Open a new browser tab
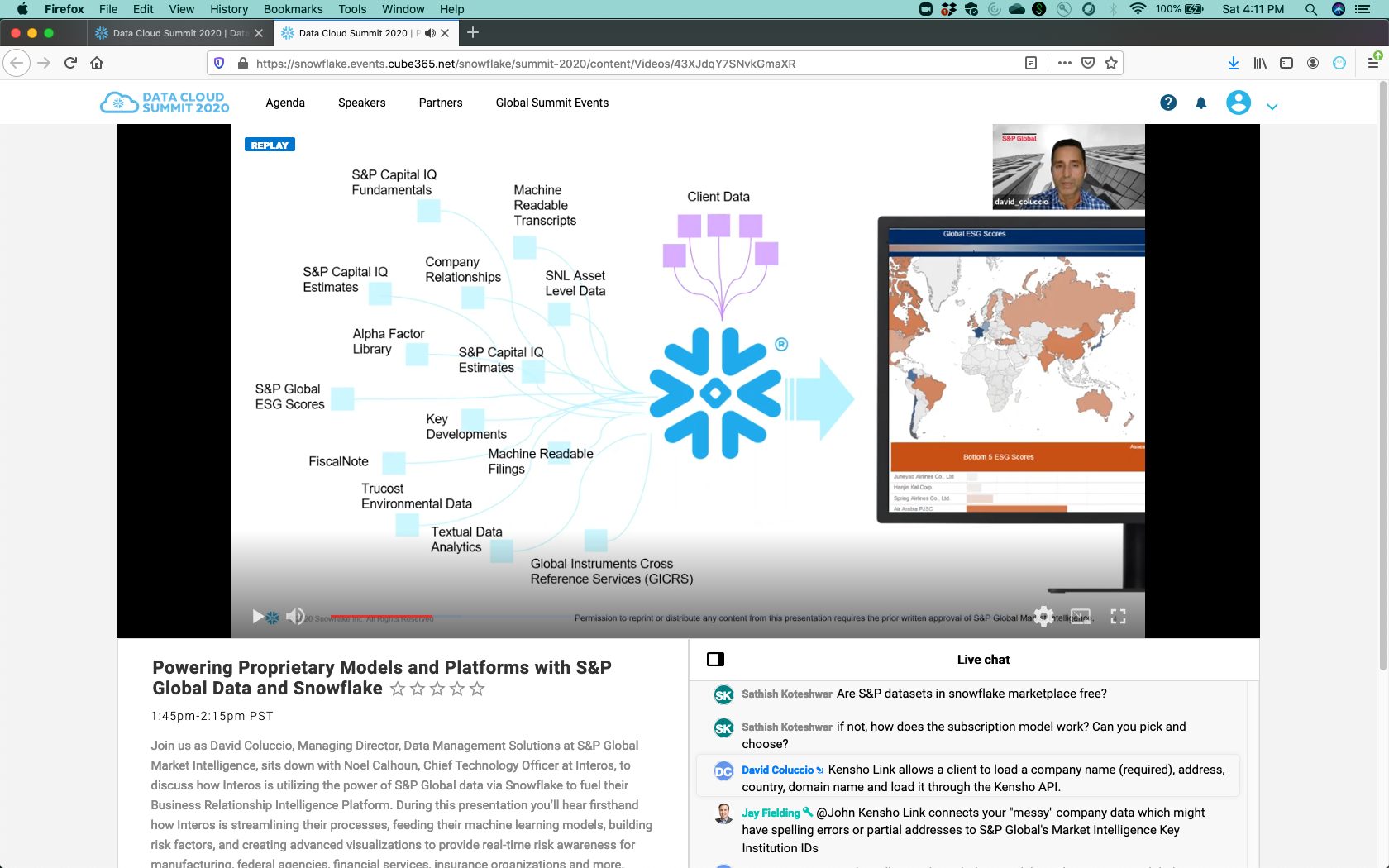 point(473,32)
